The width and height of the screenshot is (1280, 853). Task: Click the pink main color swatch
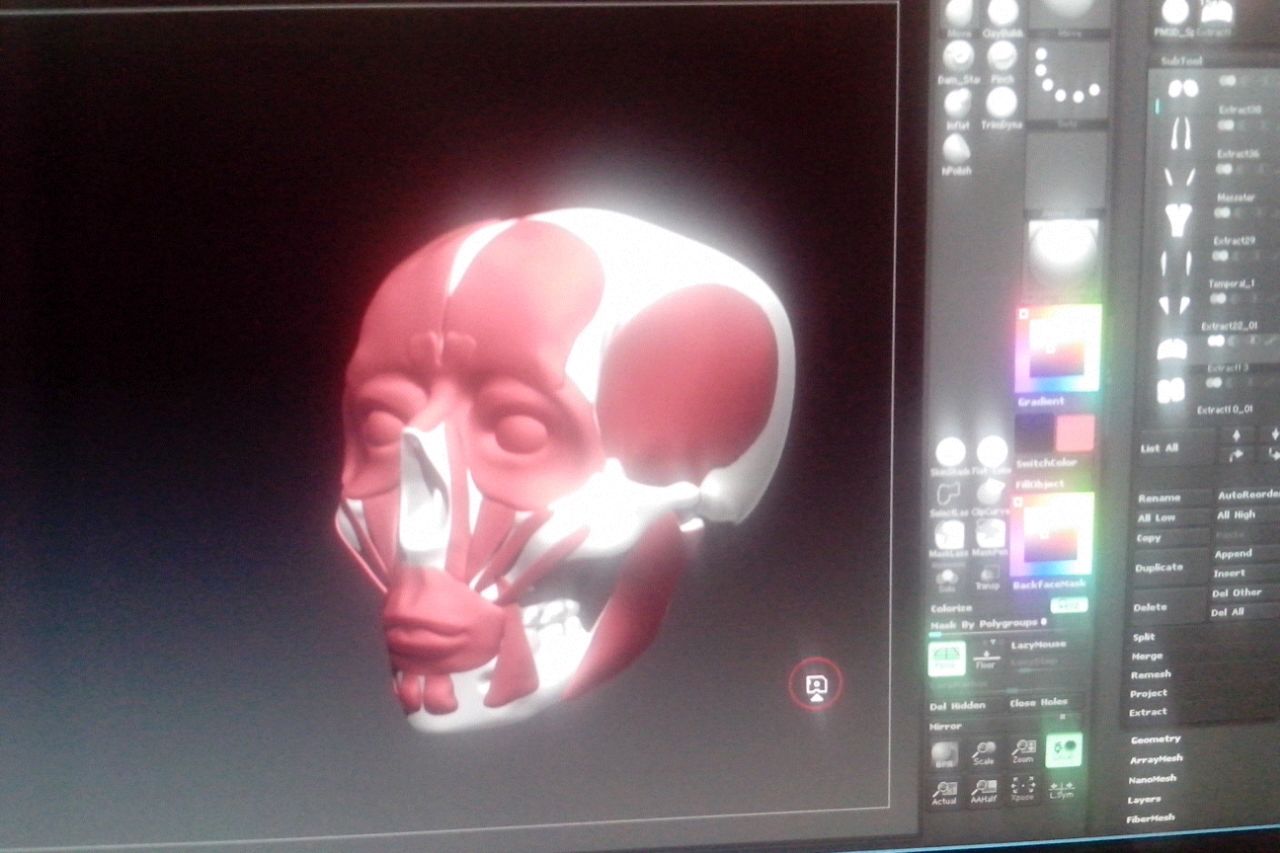1074,434
